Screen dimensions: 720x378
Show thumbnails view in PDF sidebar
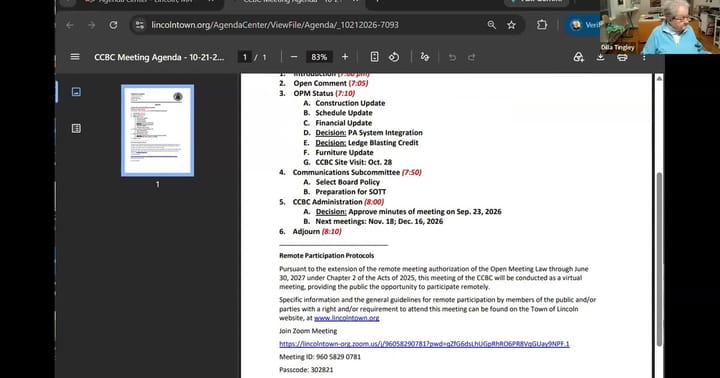pyautogui.click(x=76, y=92)
